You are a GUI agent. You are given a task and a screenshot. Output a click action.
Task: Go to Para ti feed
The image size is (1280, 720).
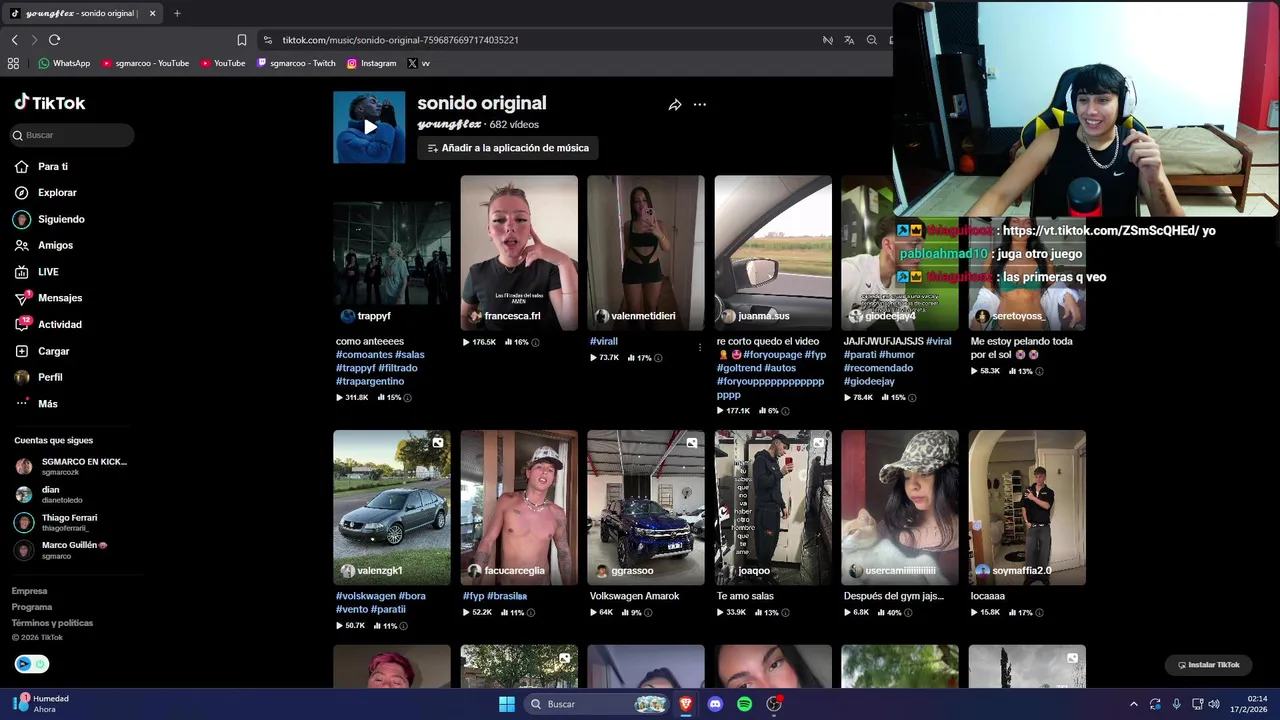tap(41, 167)
